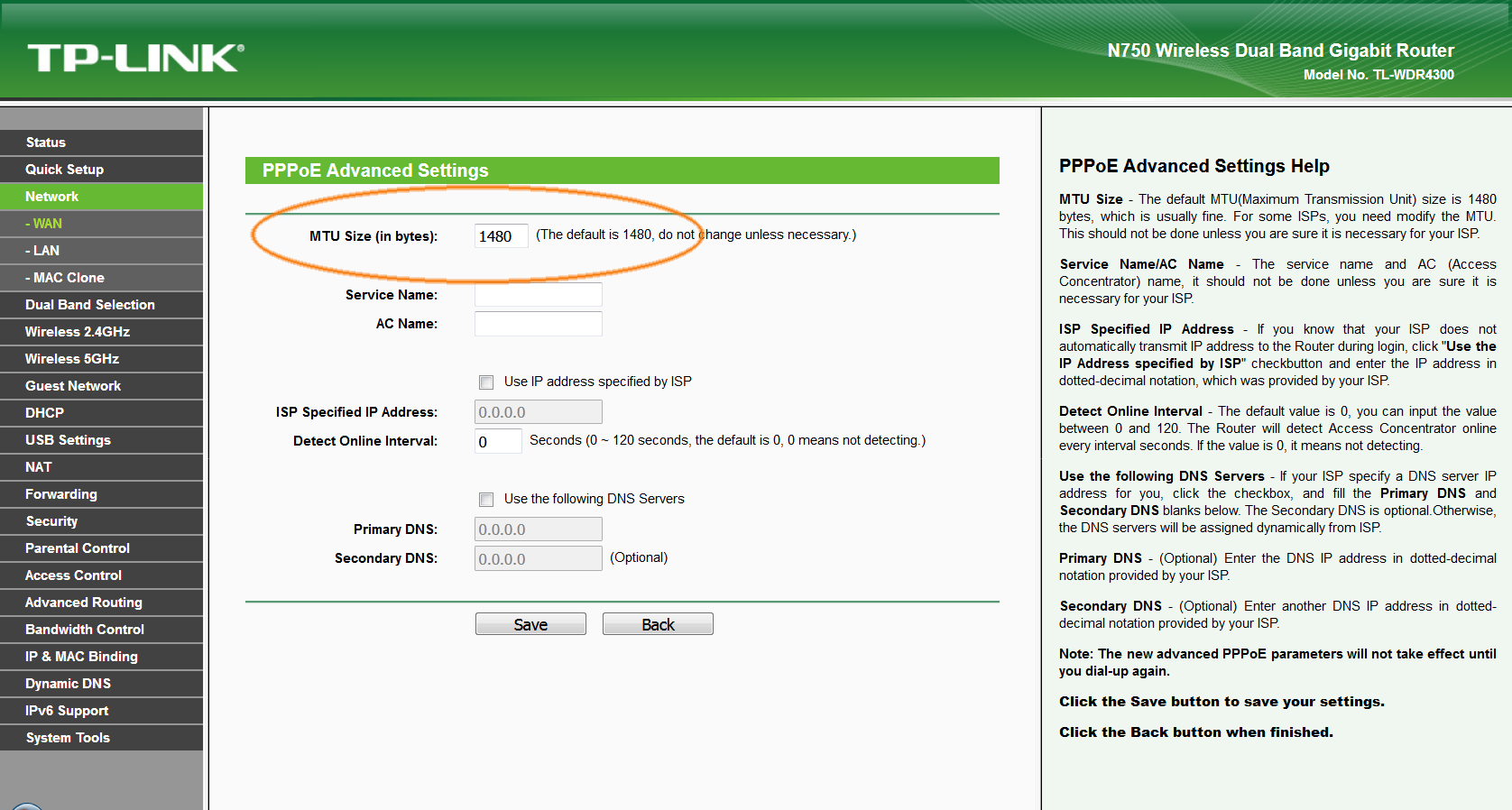This screenshot has height=810, width=1512.
Task: Open Parental Control menu
Action: point(101,548)
